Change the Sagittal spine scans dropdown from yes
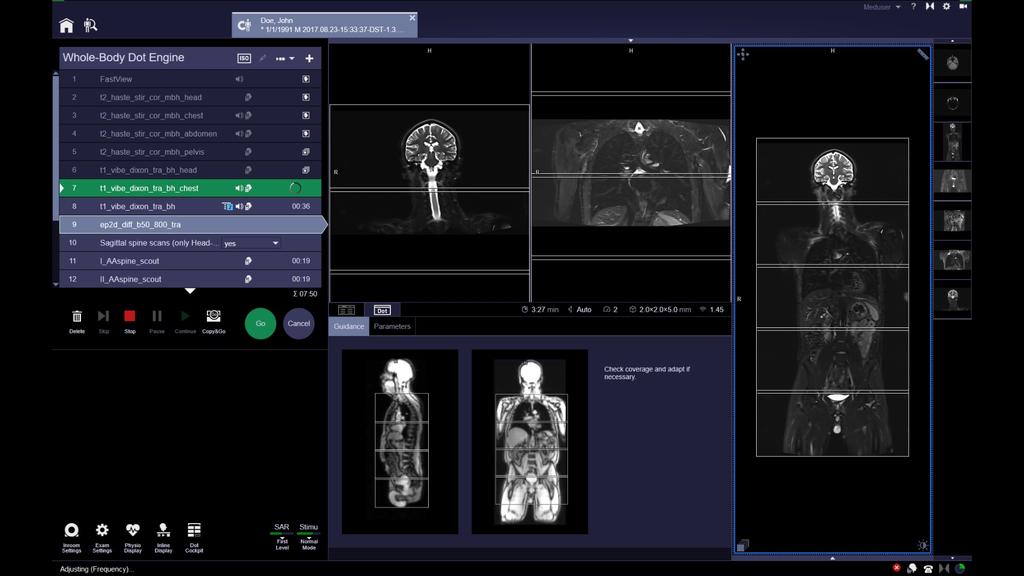This screenshot has width=1024, height=576. (x=250, y=243)
